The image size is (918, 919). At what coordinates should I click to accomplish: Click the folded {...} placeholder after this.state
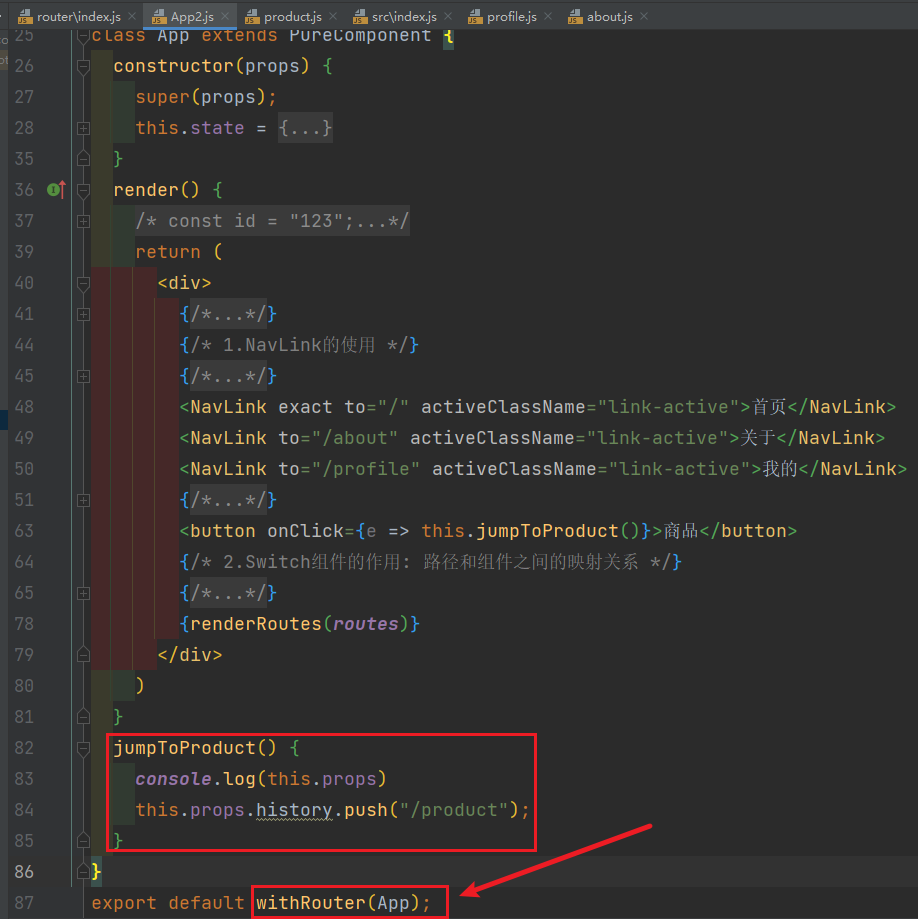pyautogui.click(x=305, y=128)
